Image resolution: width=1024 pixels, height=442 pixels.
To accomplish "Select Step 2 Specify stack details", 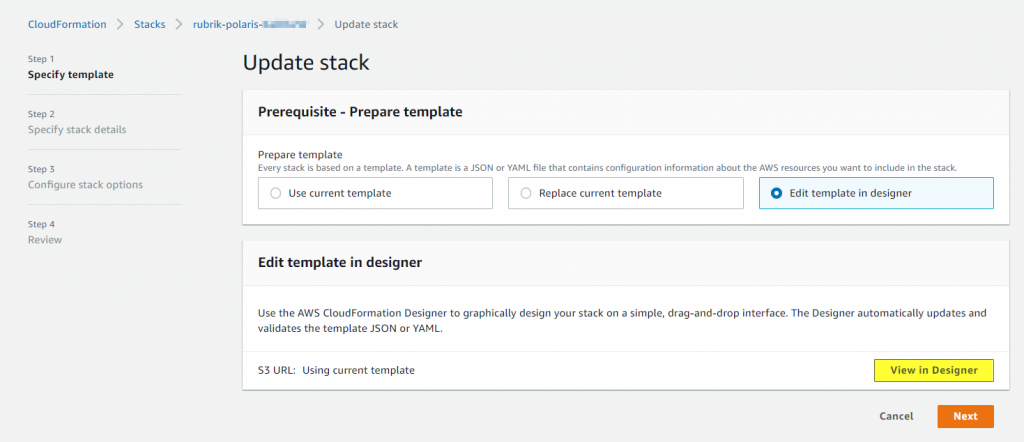I will point(77,122).
